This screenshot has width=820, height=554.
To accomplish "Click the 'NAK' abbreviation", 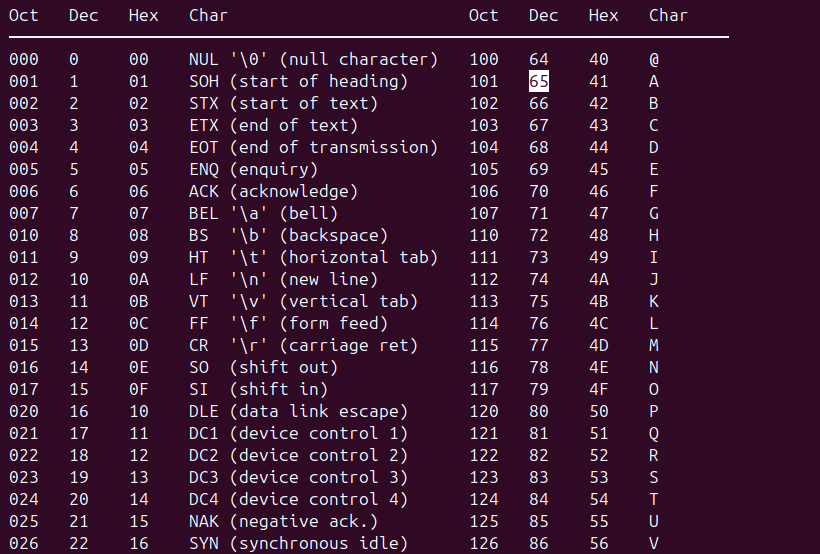I will [x=203, y=521].
